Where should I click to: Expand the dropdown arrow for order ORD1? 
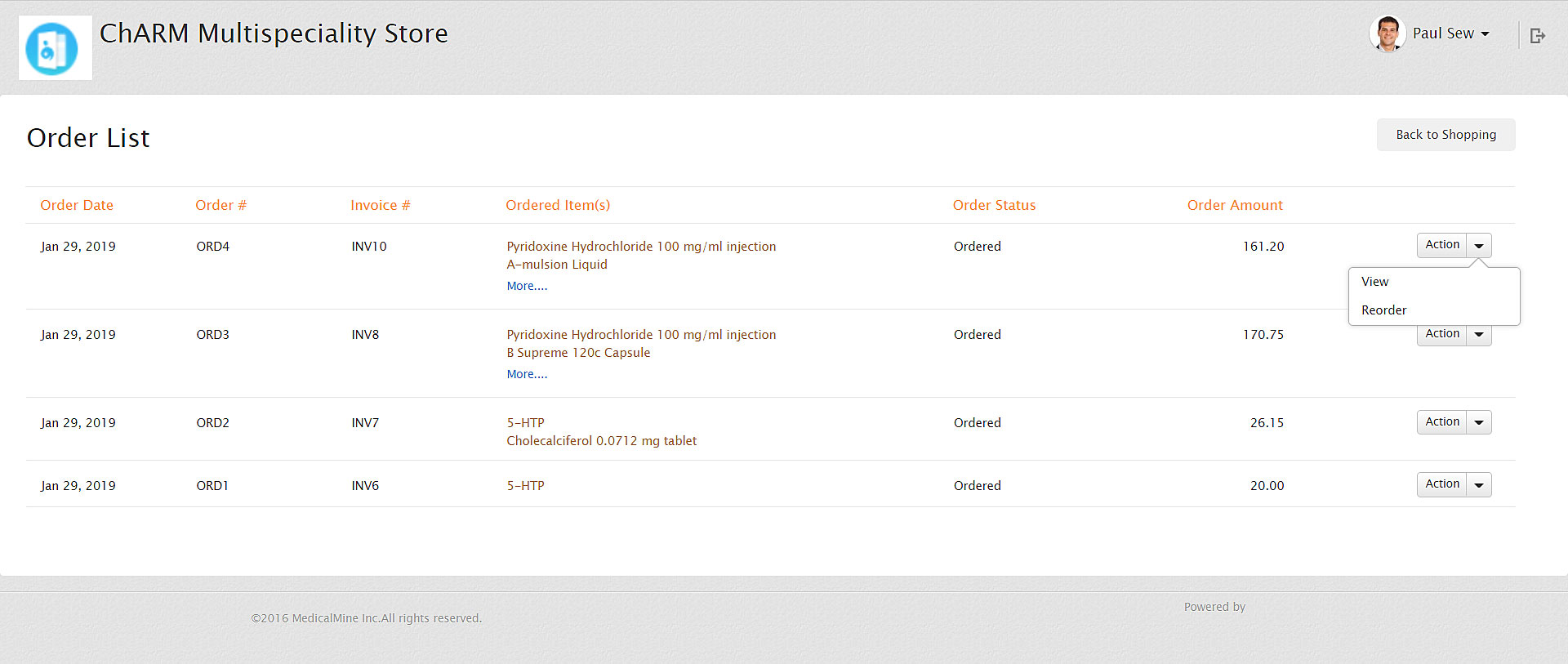(x=1479, y=484)
